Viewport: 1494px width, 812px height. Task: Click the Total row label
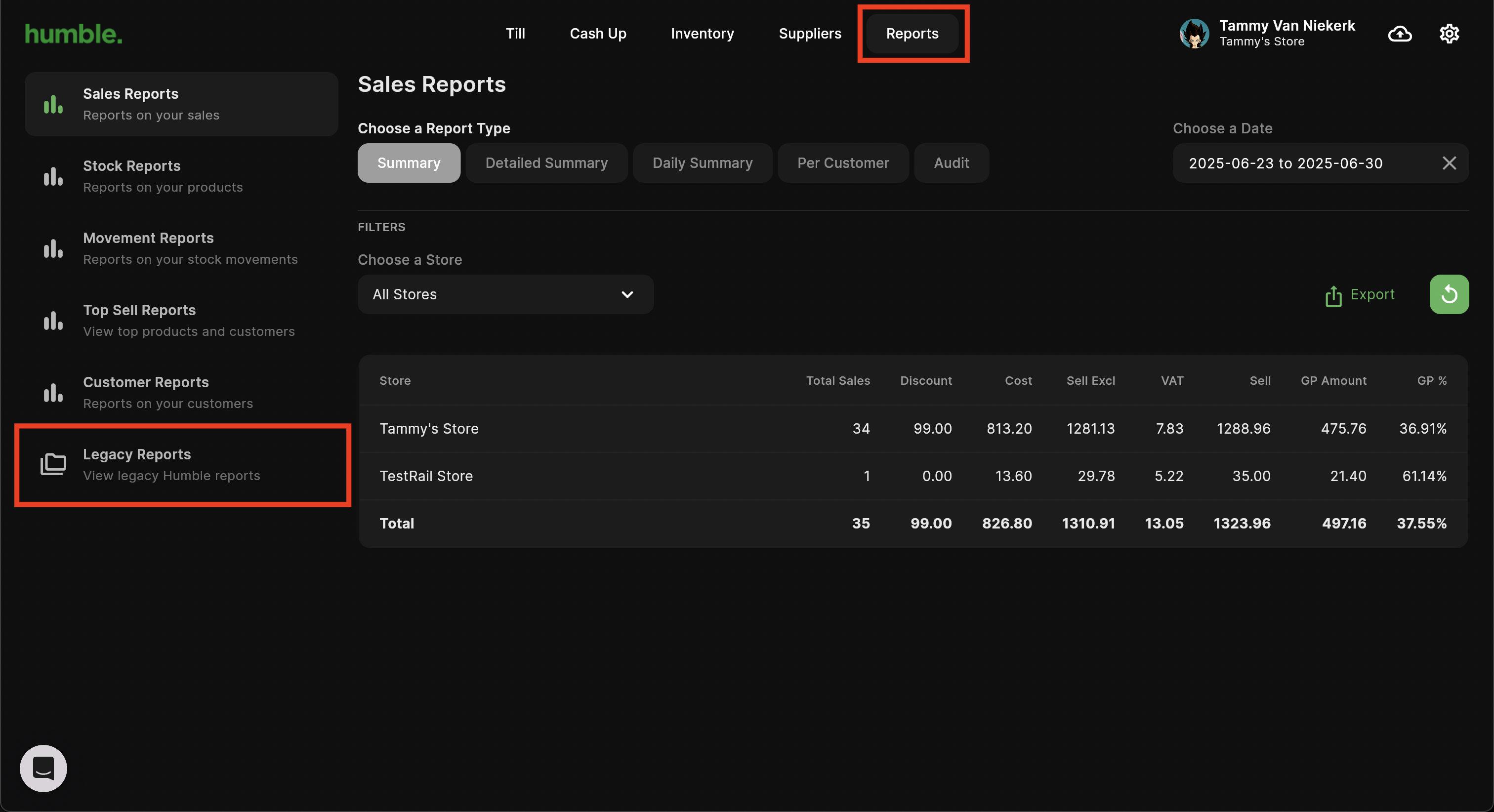tap(397, 523)
